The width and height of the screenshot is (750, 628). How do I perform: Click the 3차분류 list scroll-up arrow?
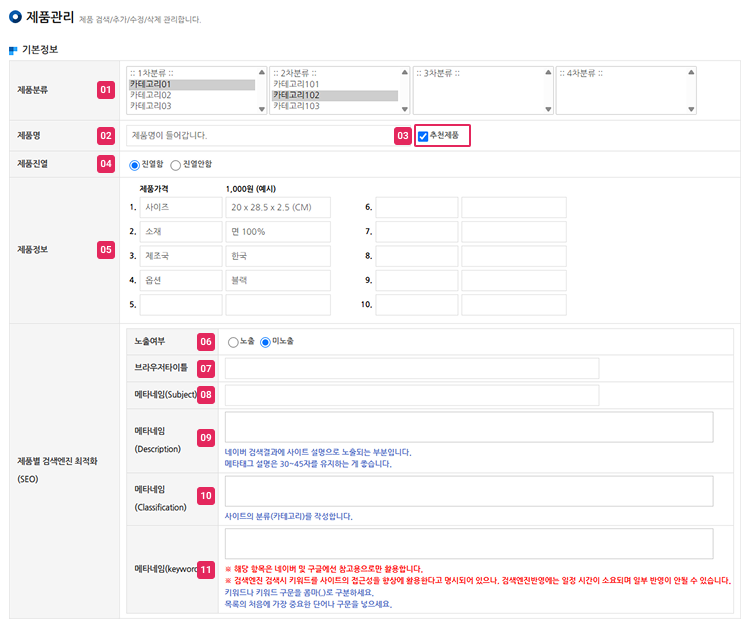548,73
